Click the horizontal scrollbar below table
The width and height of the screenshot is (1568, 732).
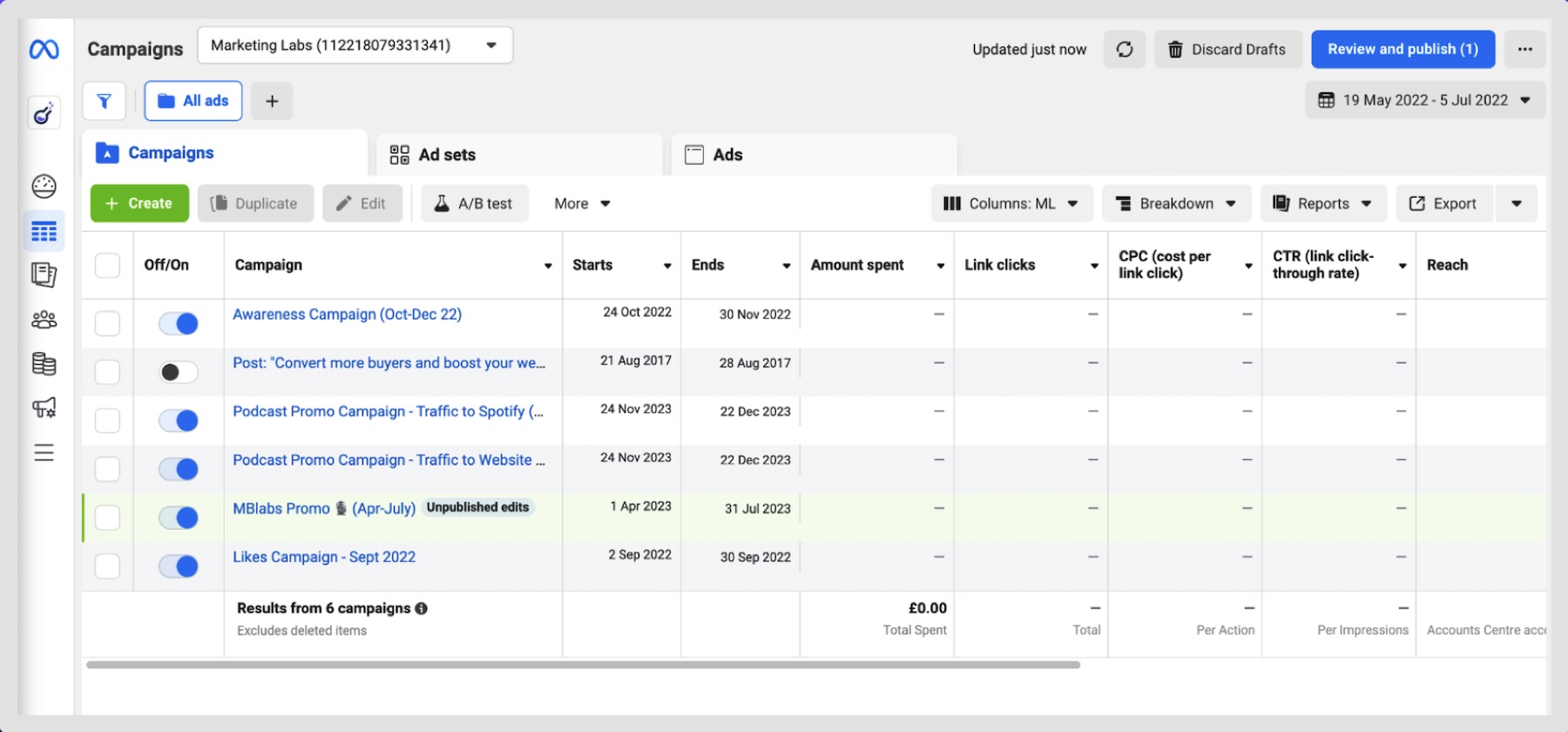pyautogui.click(x=583, y=665)
